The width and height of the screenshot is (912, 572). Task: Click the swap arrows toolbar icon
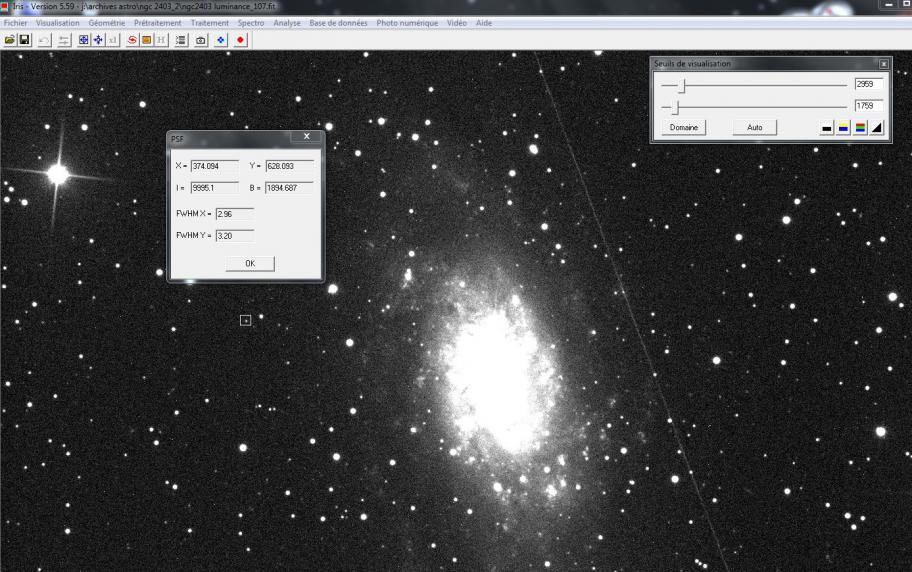tap(64, 40)
